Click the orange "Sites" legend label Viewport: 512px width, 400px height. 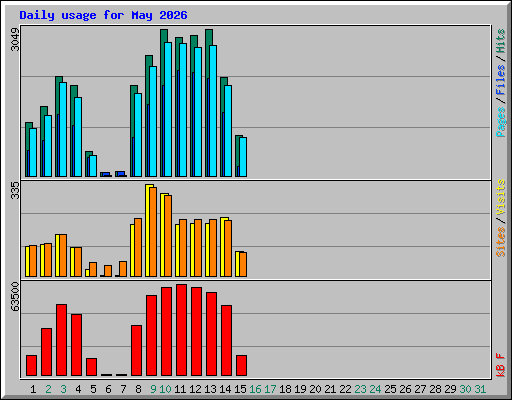[500, 242]
